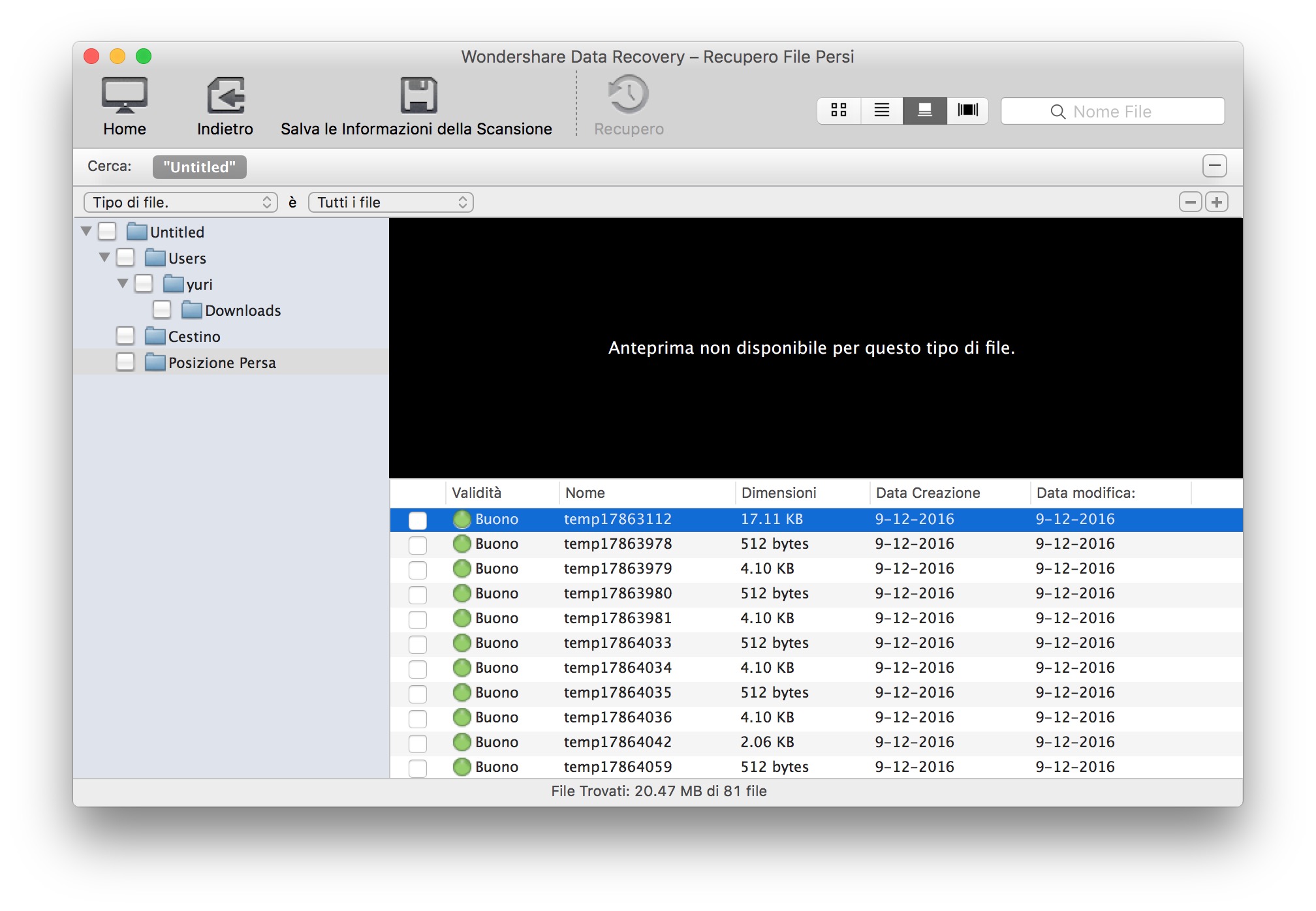Click the Home monitor icon

[x=124, y=95]
